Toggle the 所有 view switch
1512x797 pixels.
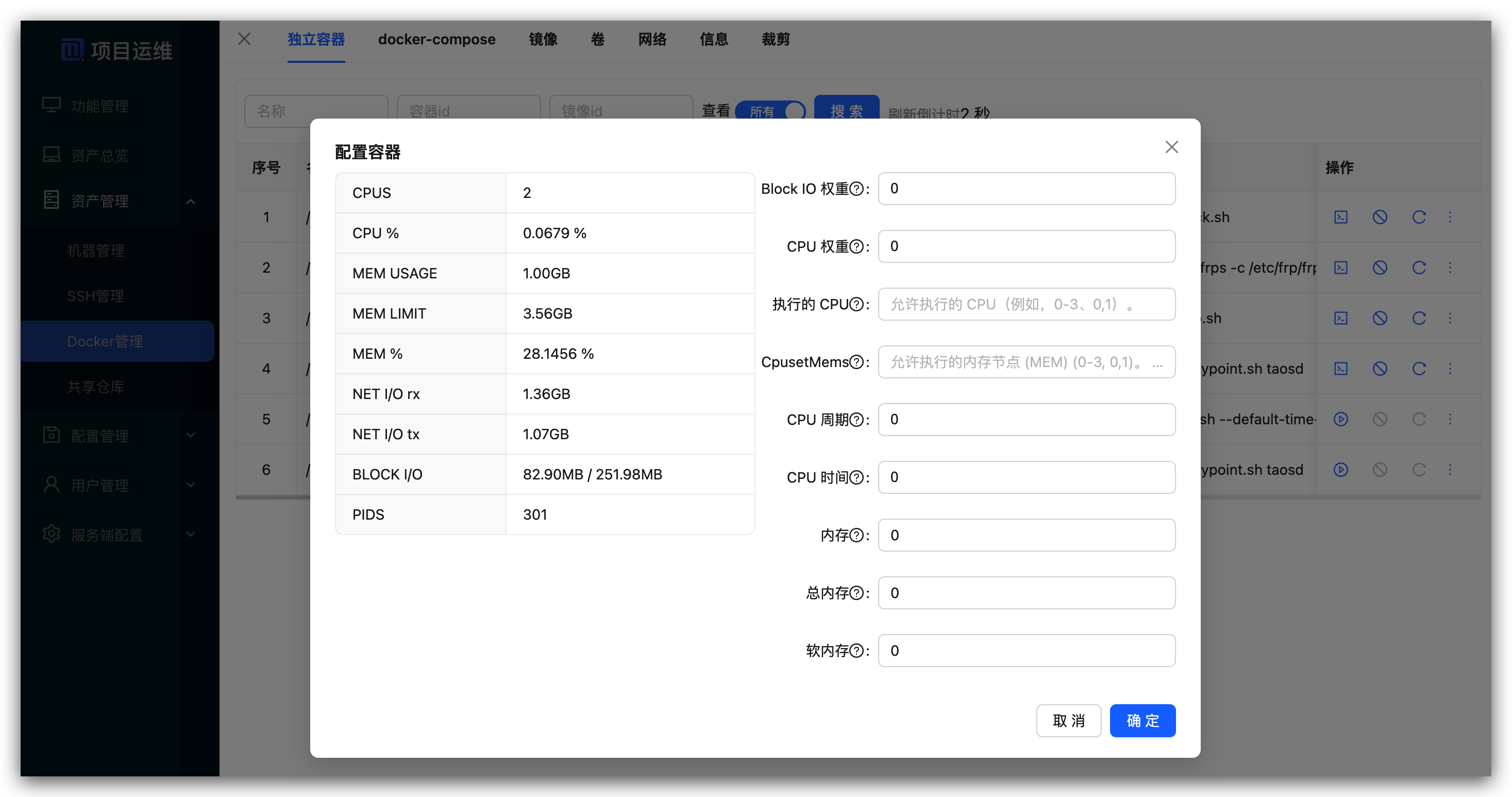(769, 110)
